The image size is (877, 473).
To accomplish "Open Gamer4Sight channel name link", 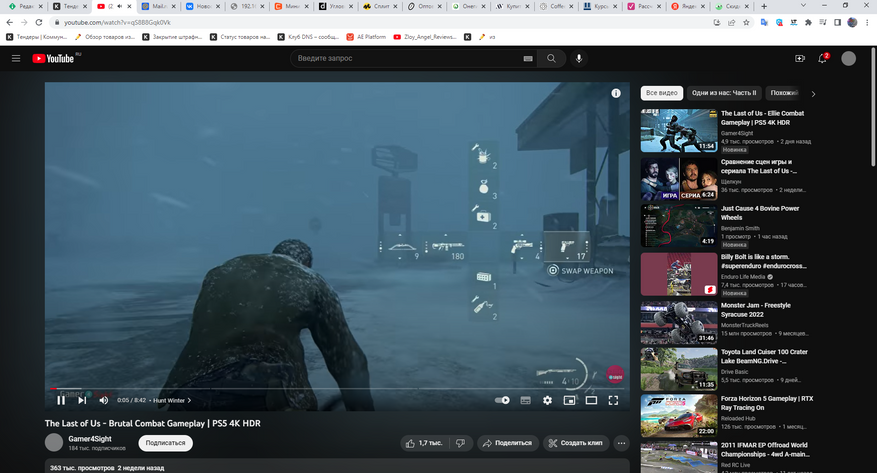I will (x=90, y=439).
